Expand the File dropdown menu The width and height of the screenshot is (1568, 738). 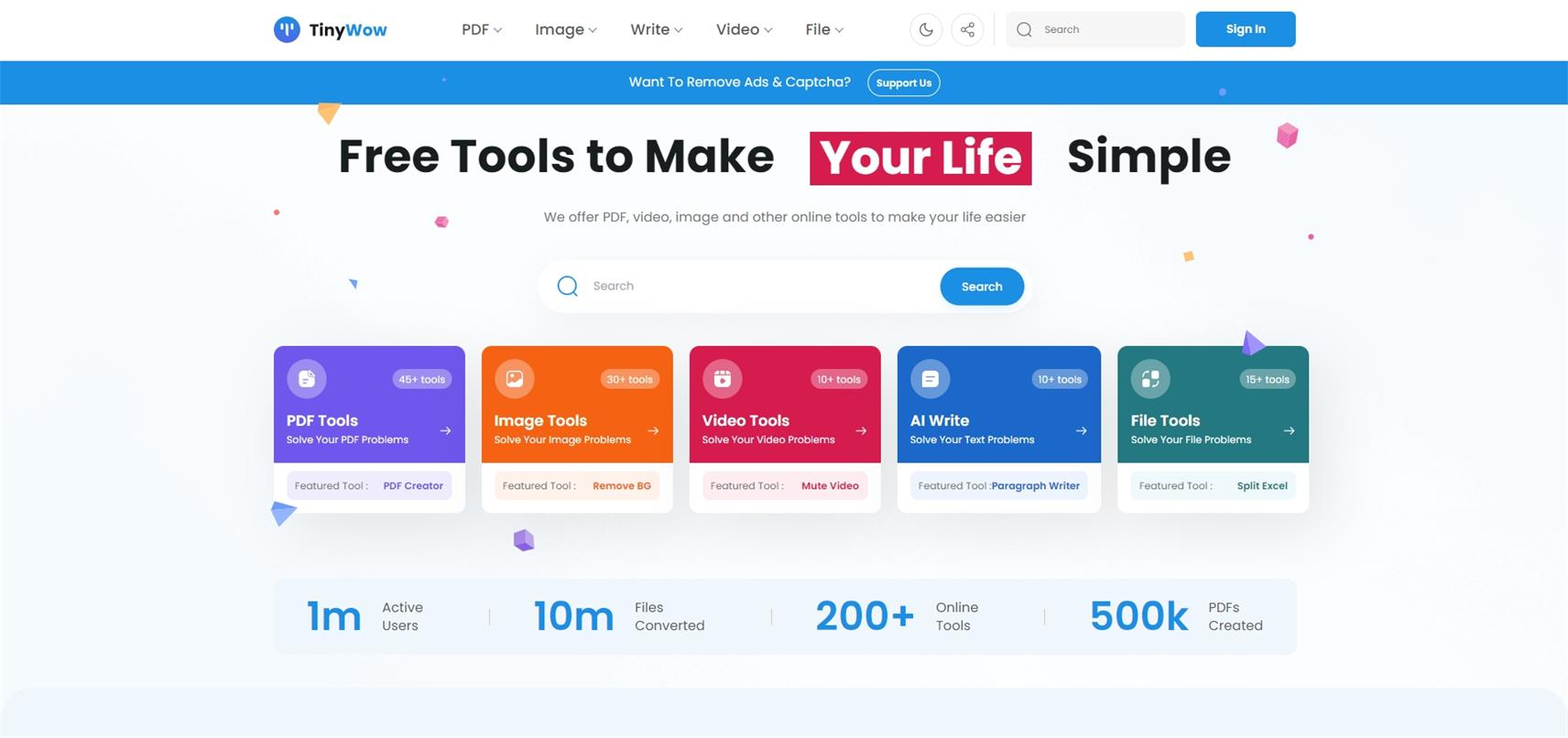[x=824, y=29]
